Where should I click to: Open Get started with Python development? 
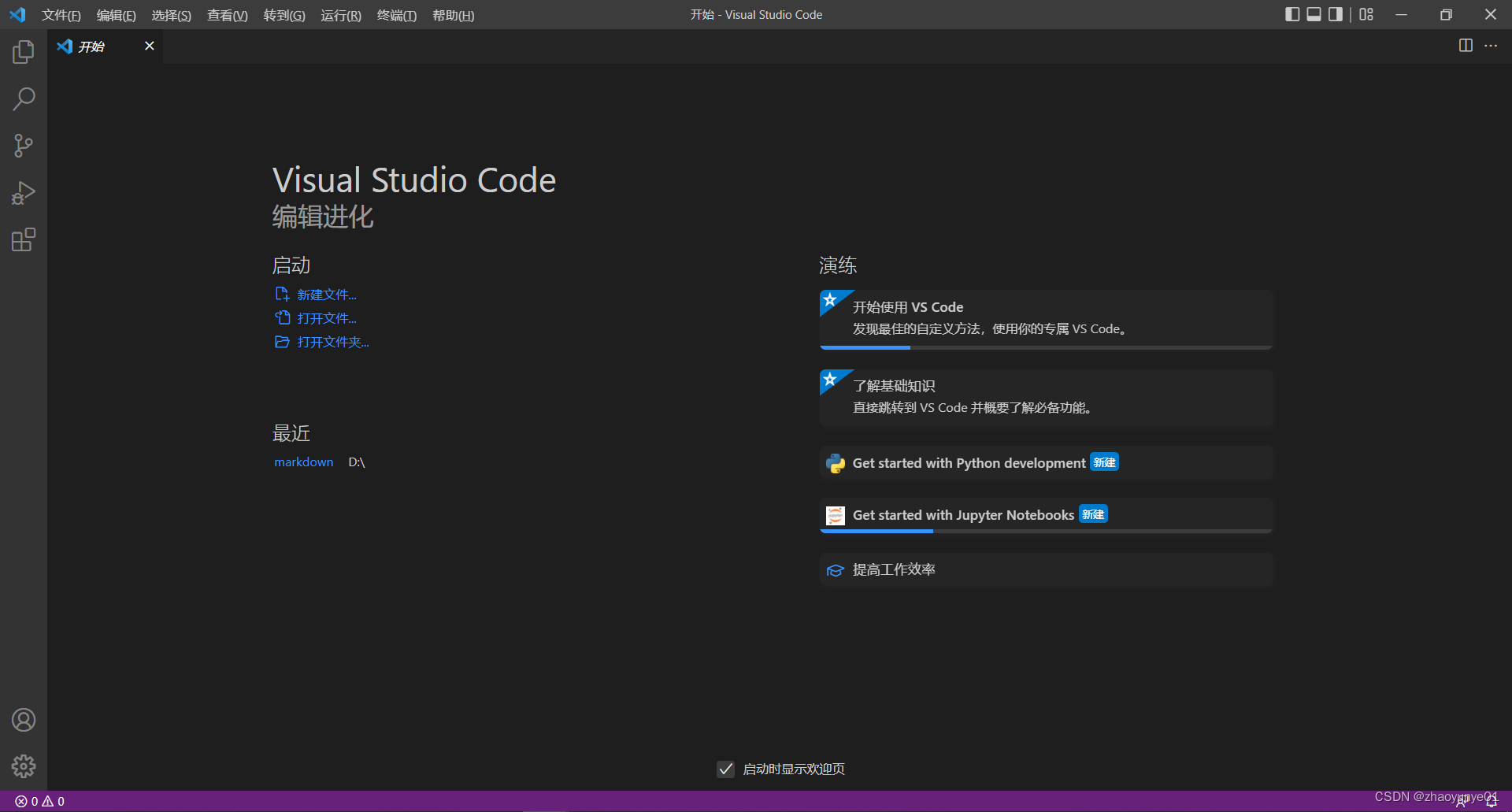pyautogui.click(x=1046, y=463)
